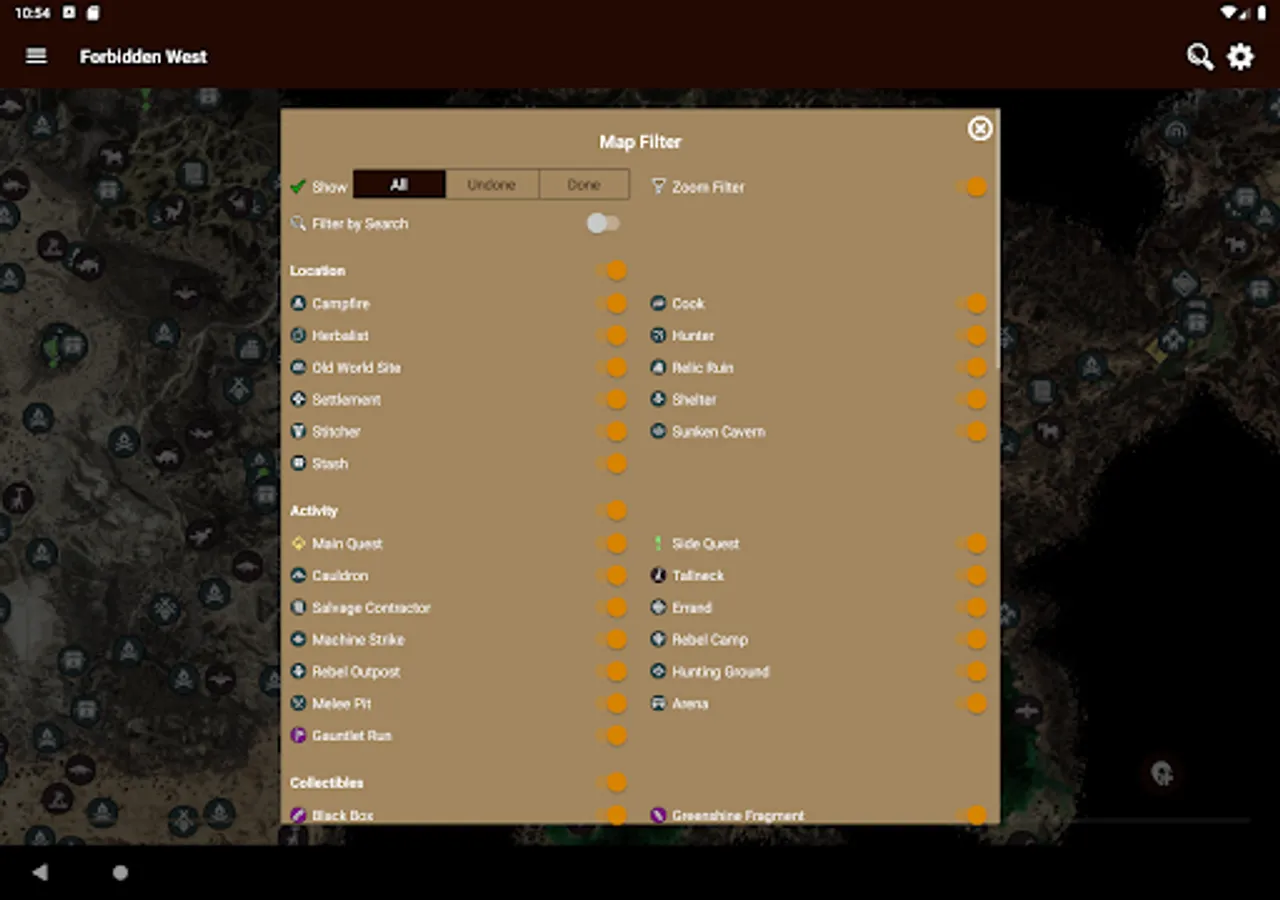1280x900 pixels.
Task: Tap the Android back button
Action: click(x=40, y=872)
